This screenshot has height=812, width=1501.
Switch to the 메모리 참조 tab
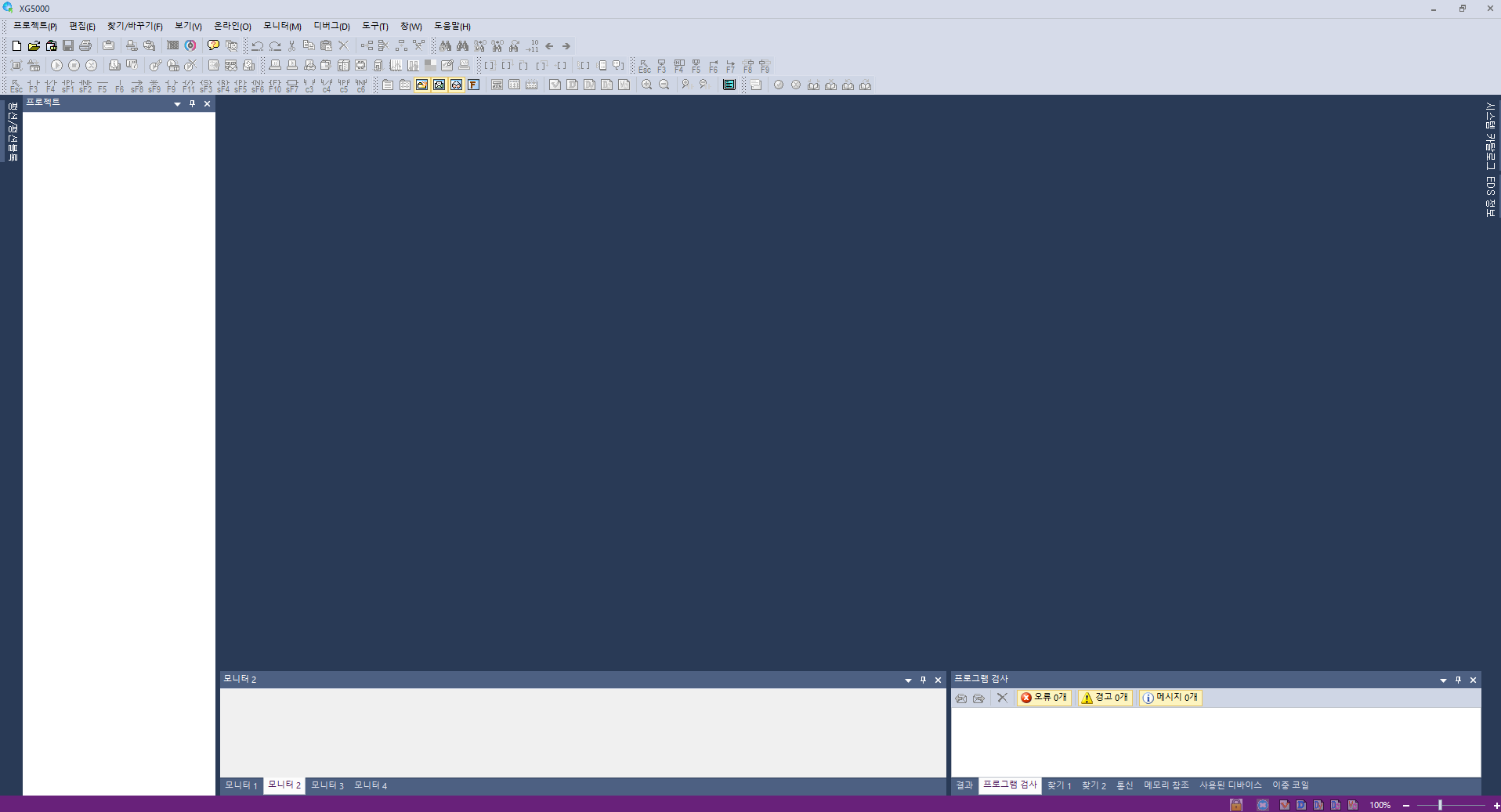click(x=1166, y=785)
